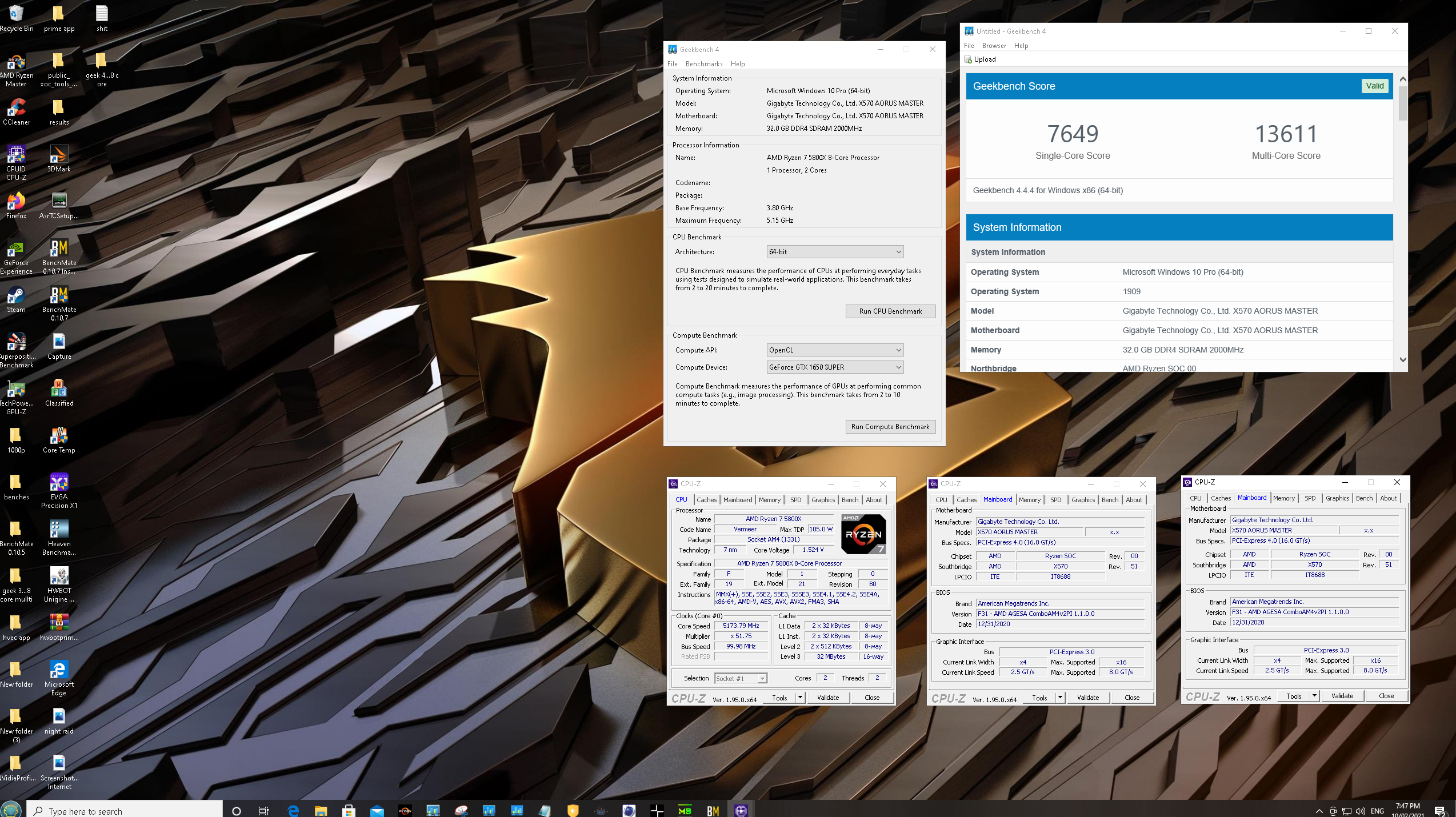Click the Geekbench results scrollbar thumb
The height and width of the screenshot is (817, 1456).
pyautogui.click(x=1403, y=103)
